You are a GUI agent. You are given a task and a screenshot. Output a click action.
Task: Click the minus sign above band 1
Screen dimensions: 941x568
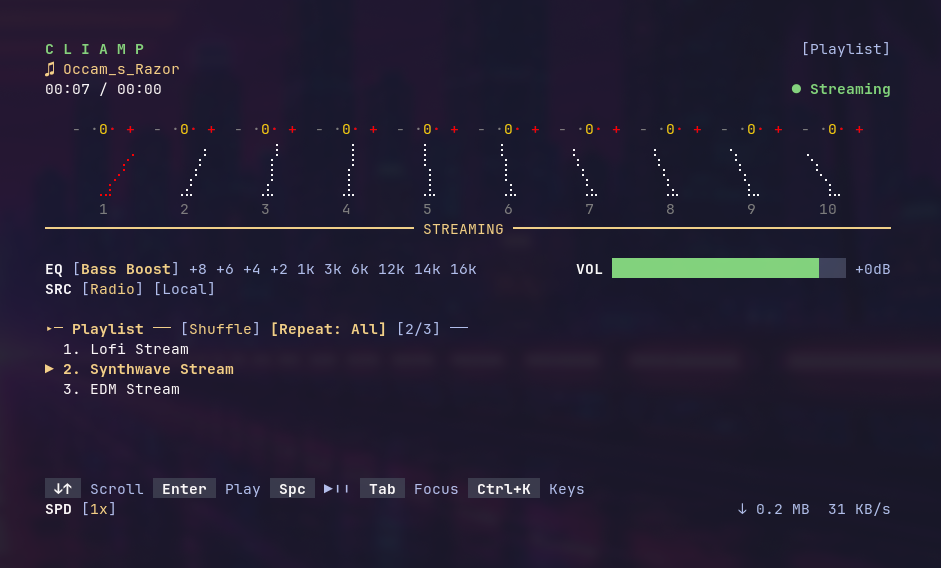[x=76, y=129]
